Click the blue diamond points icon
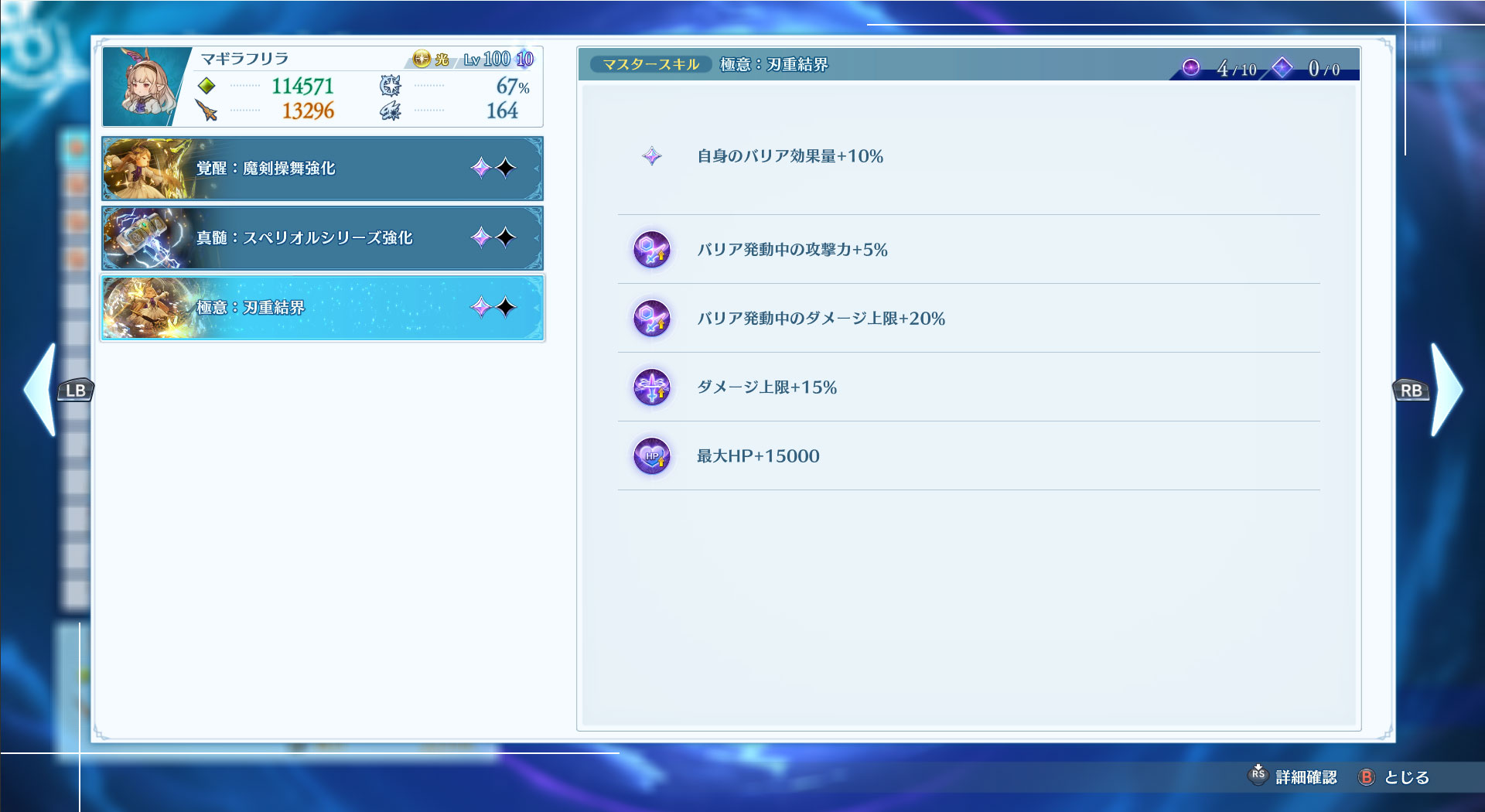This screenshot has height=812, width=1485. tap(1282, 68)
